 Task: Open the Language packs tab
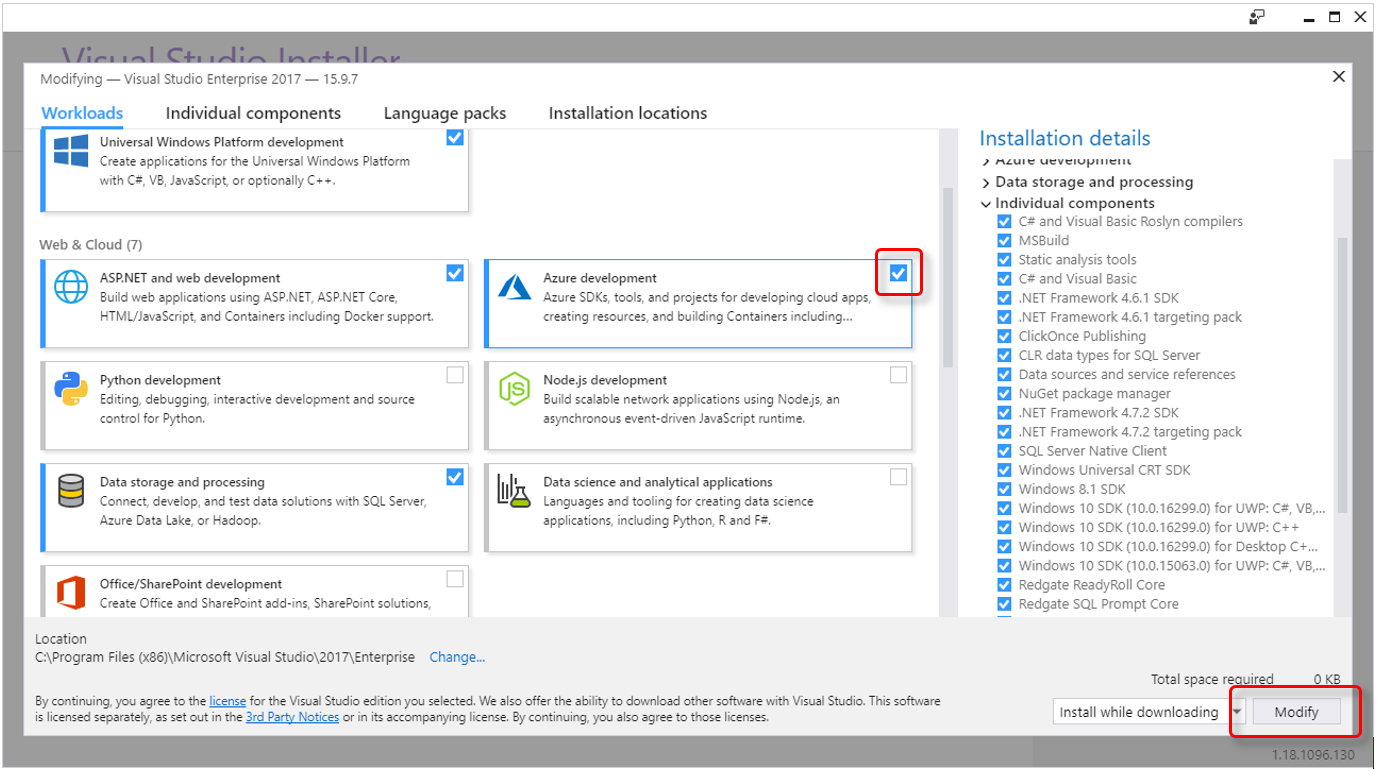445,114
